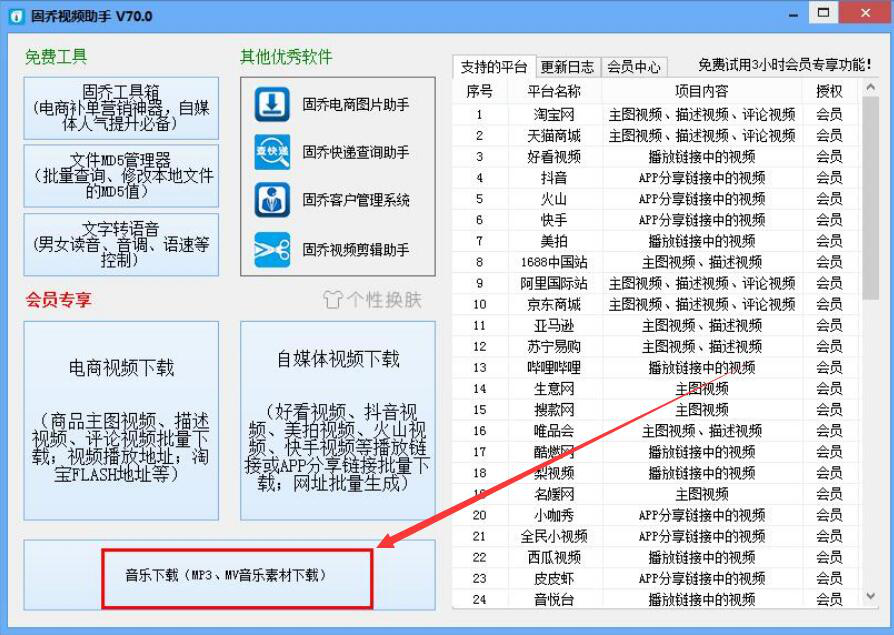Open 电商视频下载 member feature

point(121,421)
